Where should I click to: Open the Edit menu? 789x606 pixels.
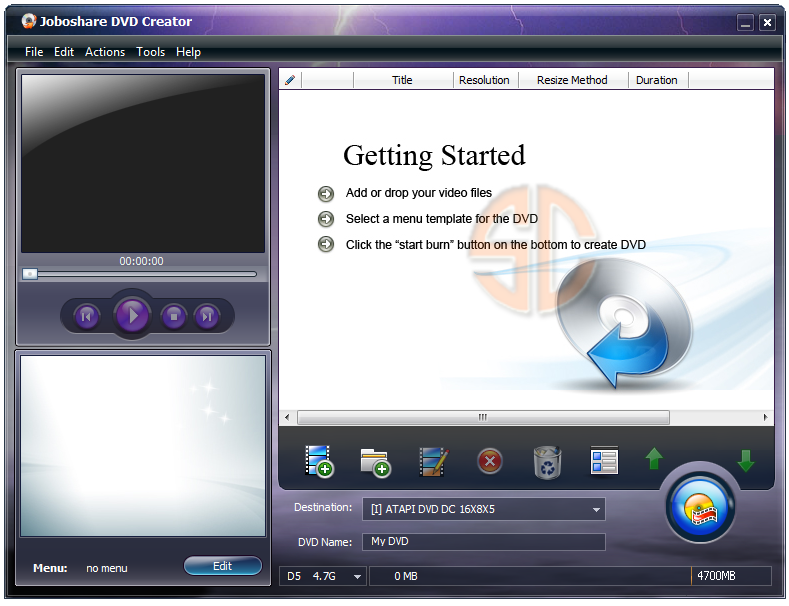[64, 52]
